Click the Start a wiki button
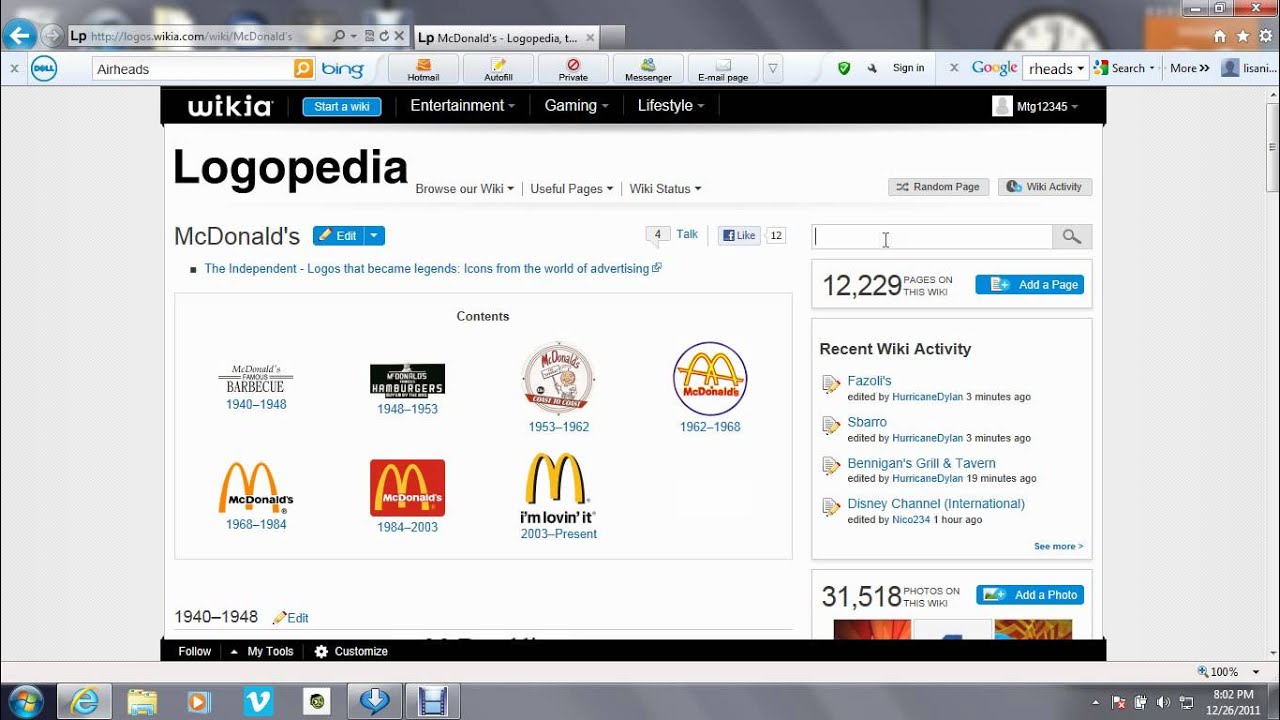Screen dimensions: 1280x720 pos(342,106)
